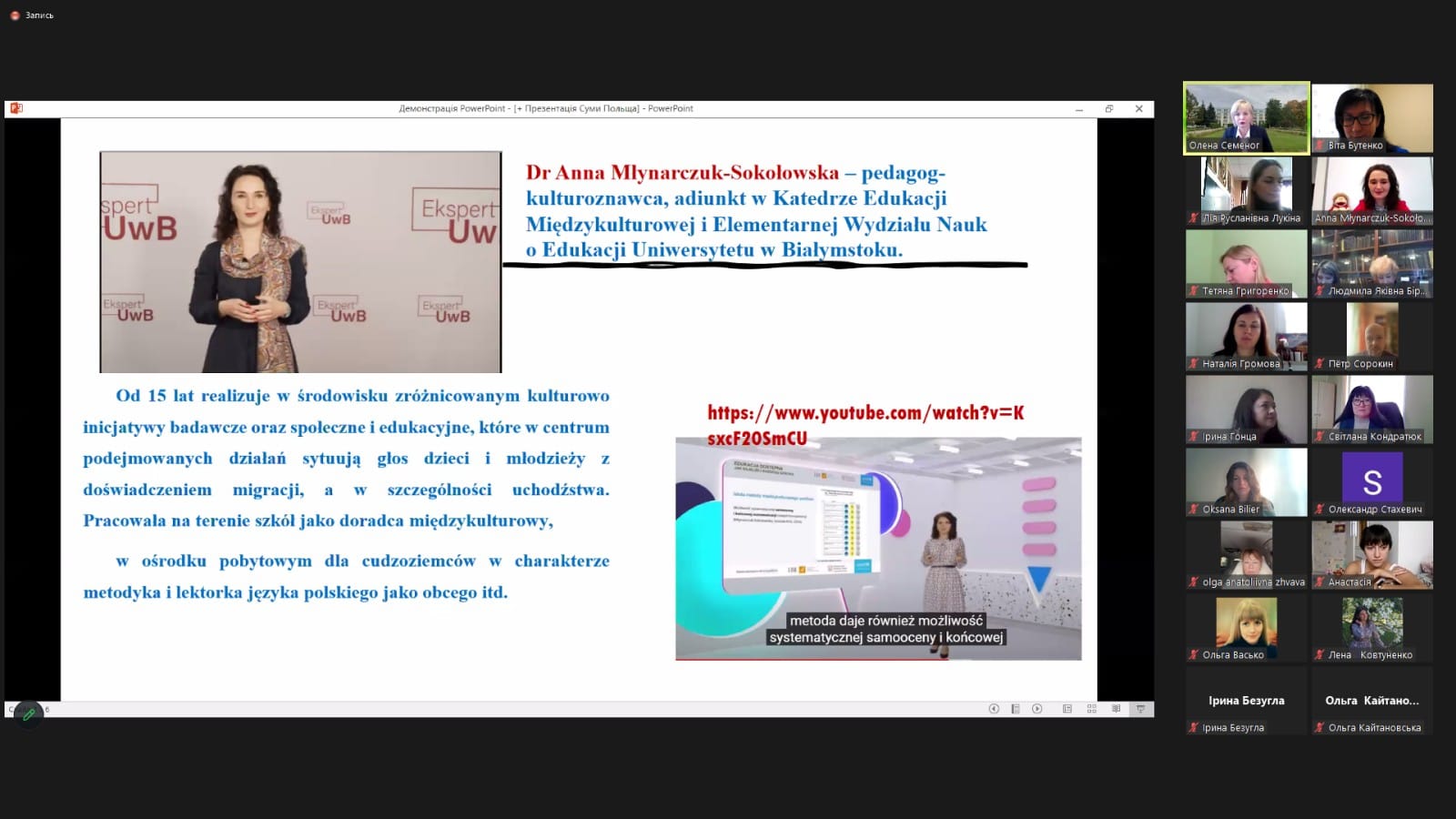Click the embedded video screenshot with subtitles
Screen dimensions: 1456x819
pyautogui.click(x=878, y=549)
